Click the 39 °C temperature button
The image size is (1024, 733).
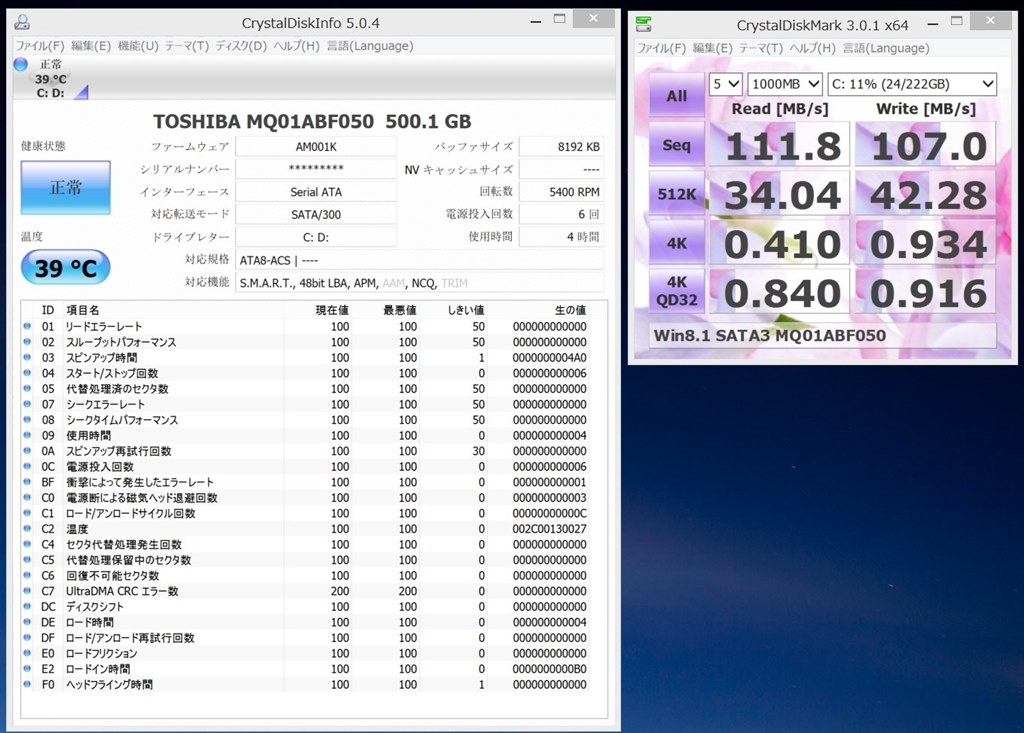65,267
